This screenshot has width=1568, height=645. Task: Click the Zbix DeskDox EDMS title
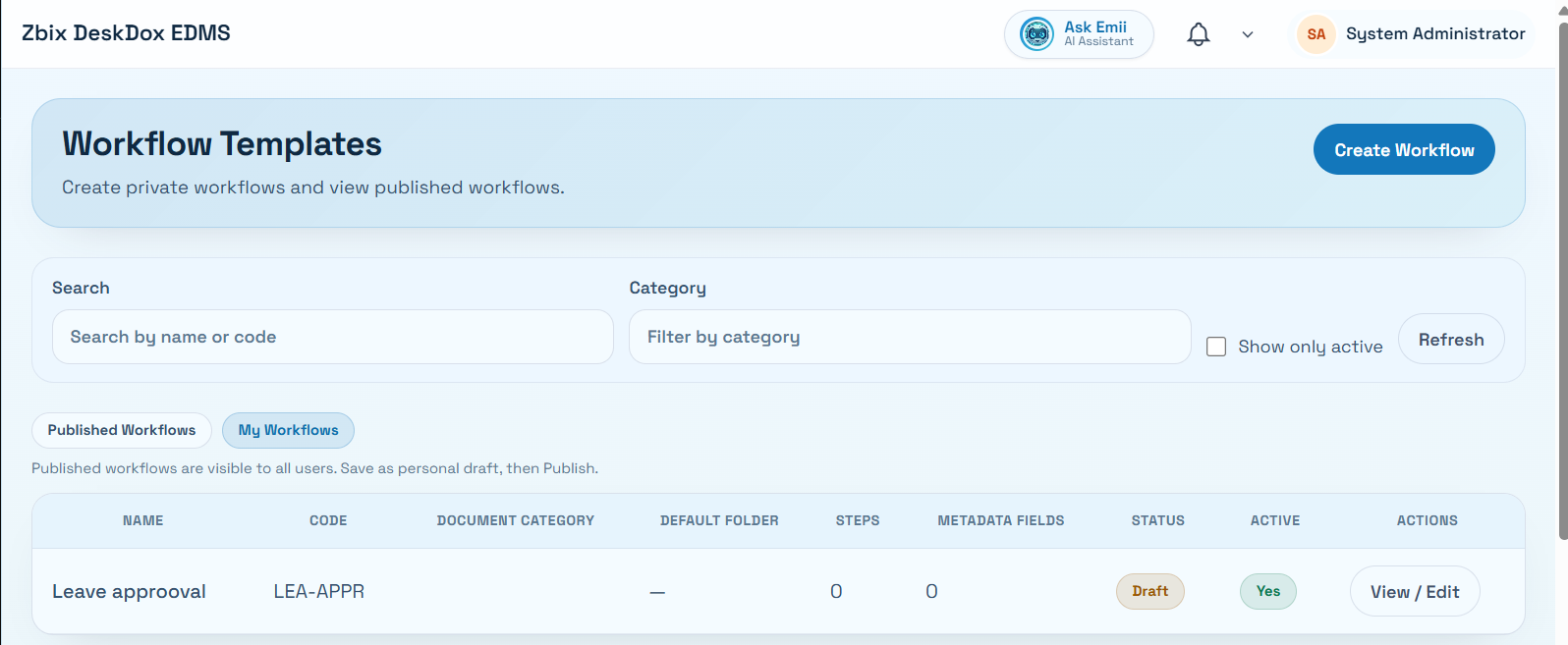tap(126, 33)
